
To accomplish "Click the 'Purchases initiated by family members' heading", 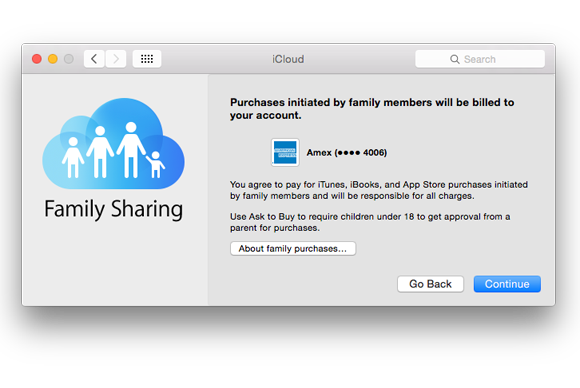I will (372, 109).
